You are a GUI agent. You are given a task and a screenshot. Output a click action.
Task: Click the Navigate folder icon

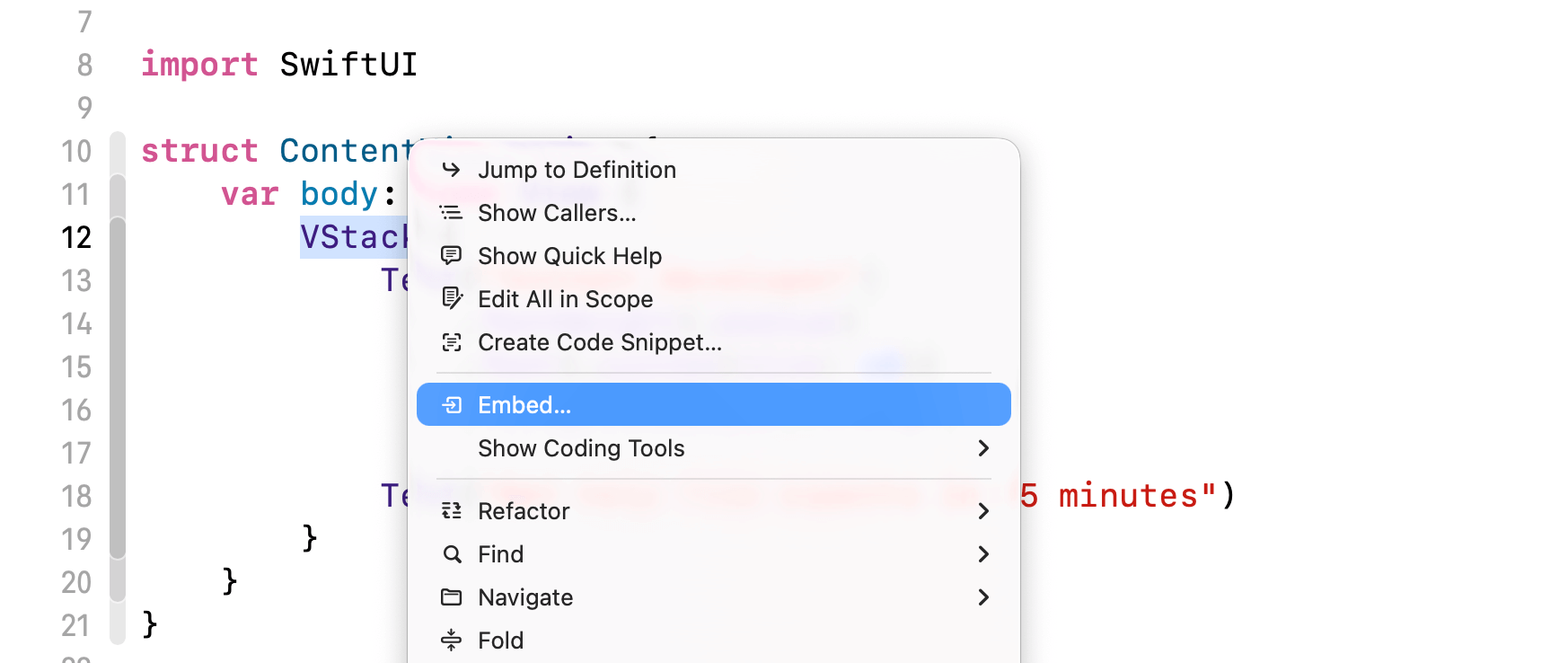[452, 597]
